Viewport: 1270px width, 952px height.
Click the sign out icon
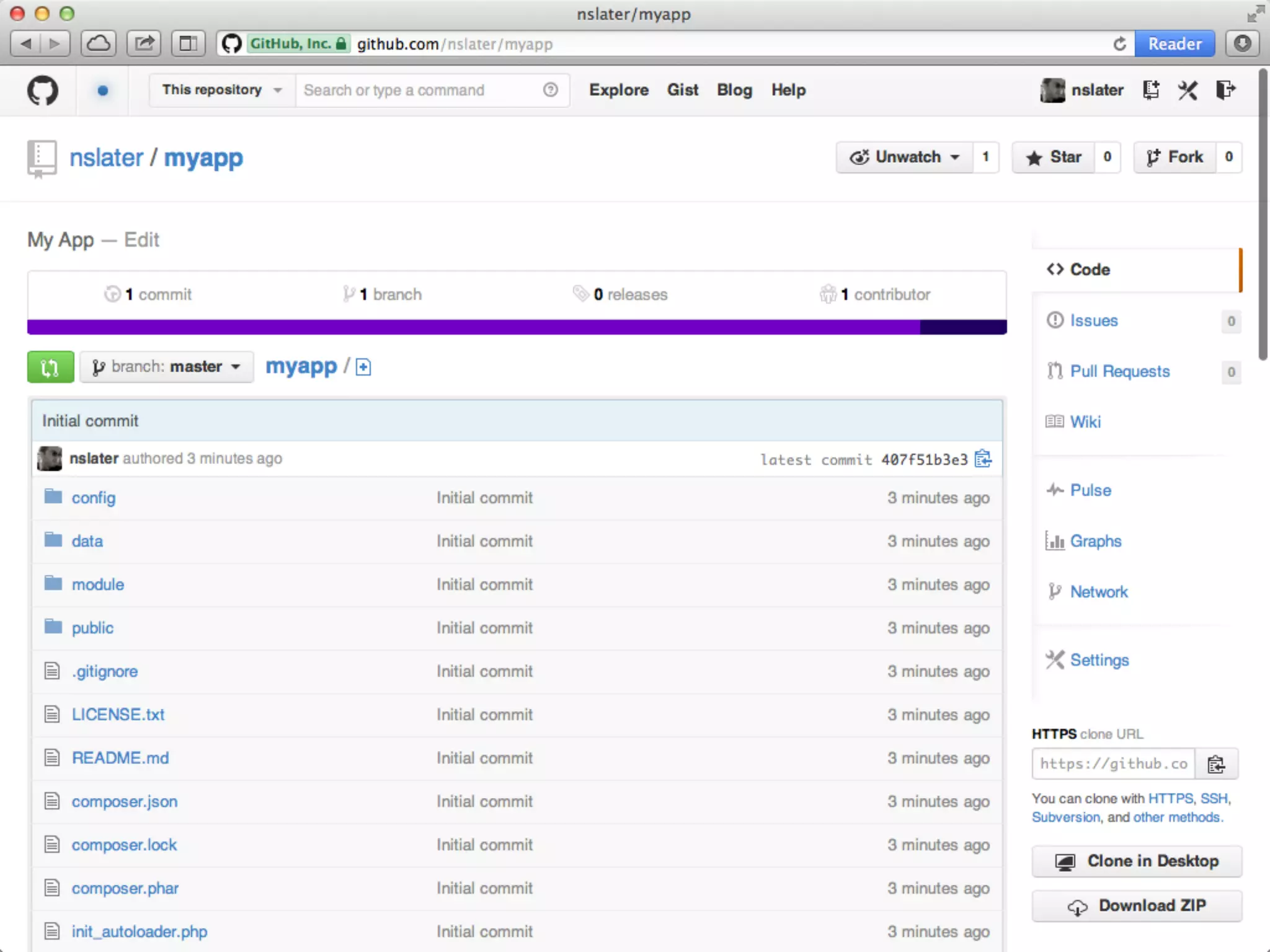coord(1225,90)
